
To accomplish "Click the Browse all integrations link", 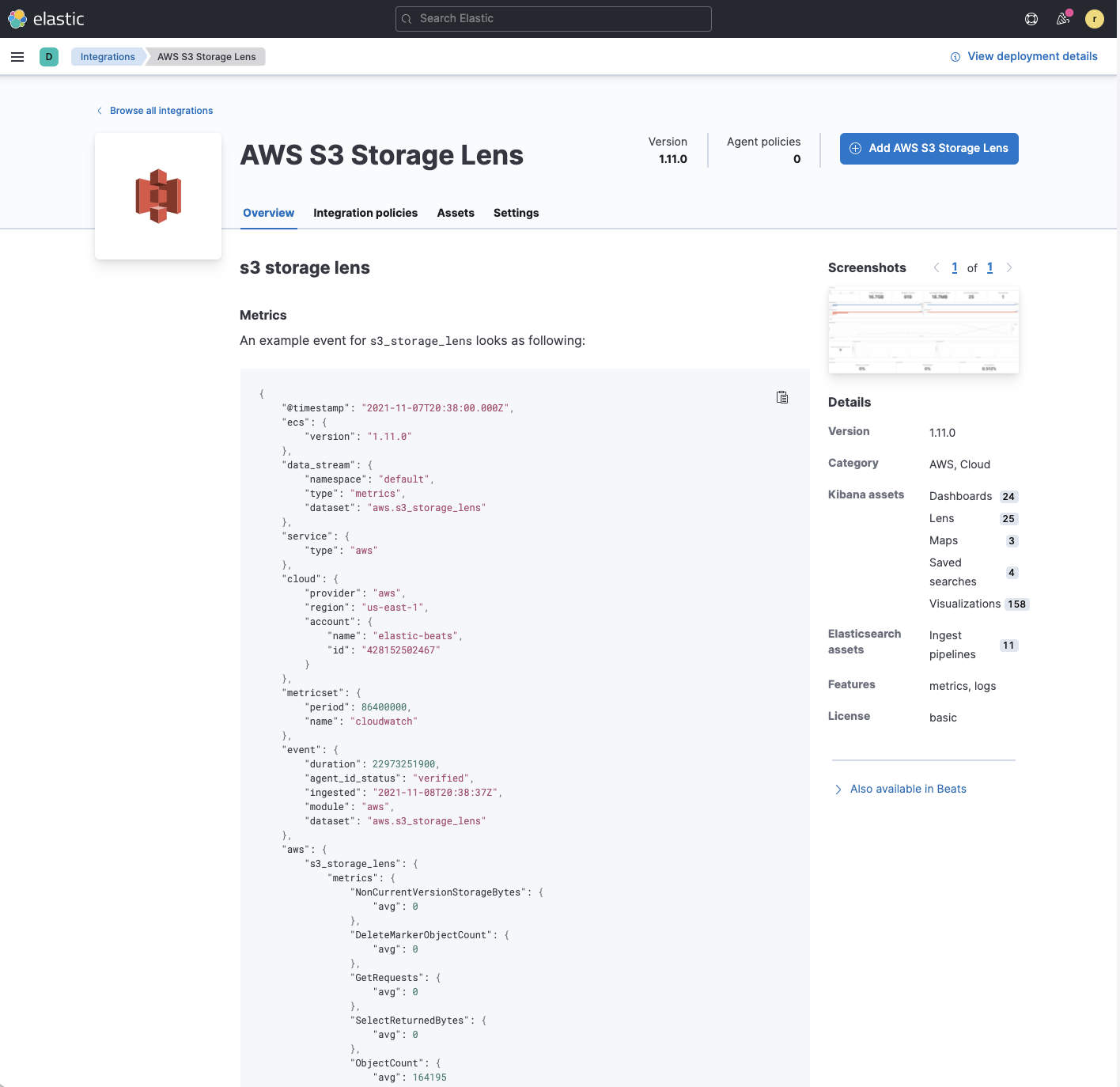I will click(x=161, y=110).
